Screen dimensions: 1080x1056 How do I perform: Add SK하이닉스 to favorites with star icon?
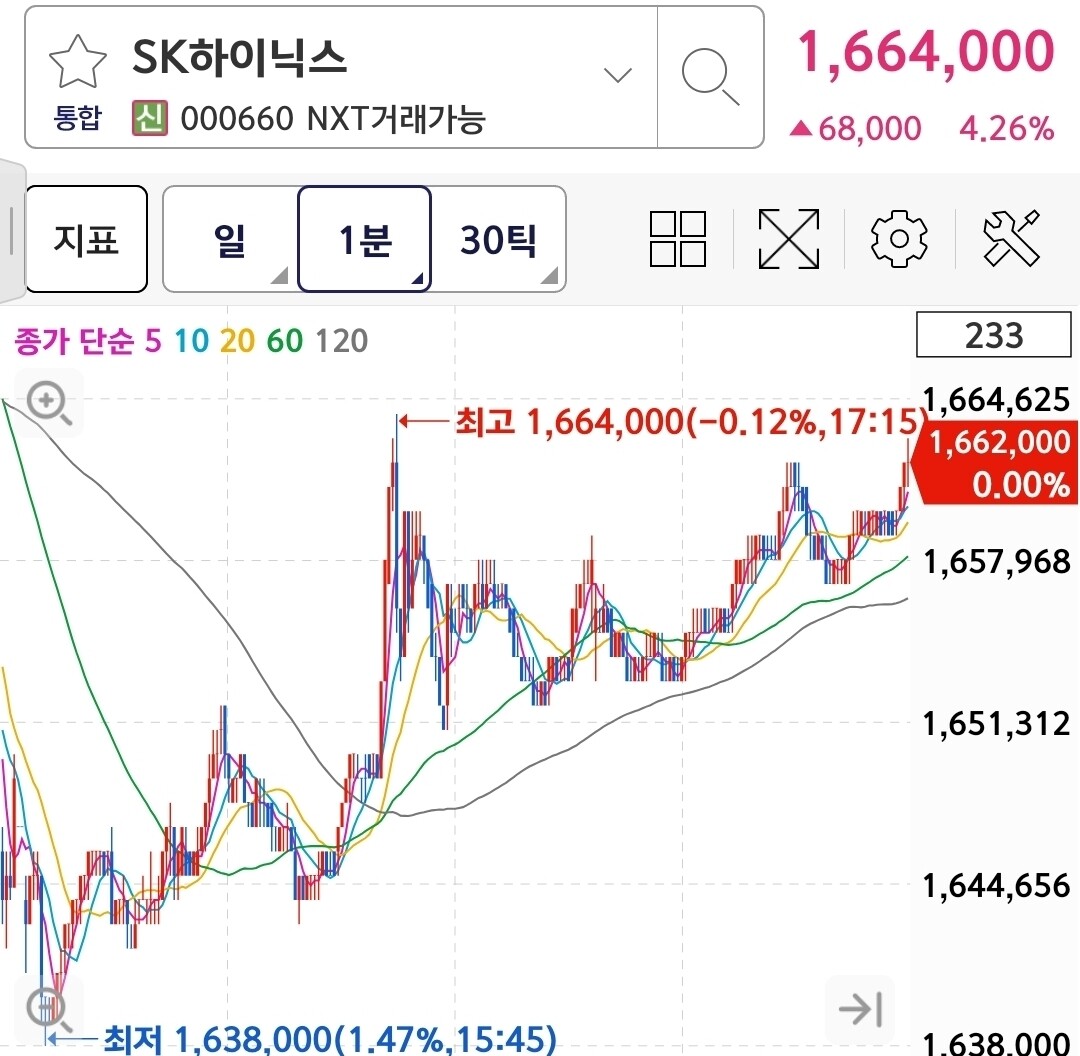tap(78, 61)
